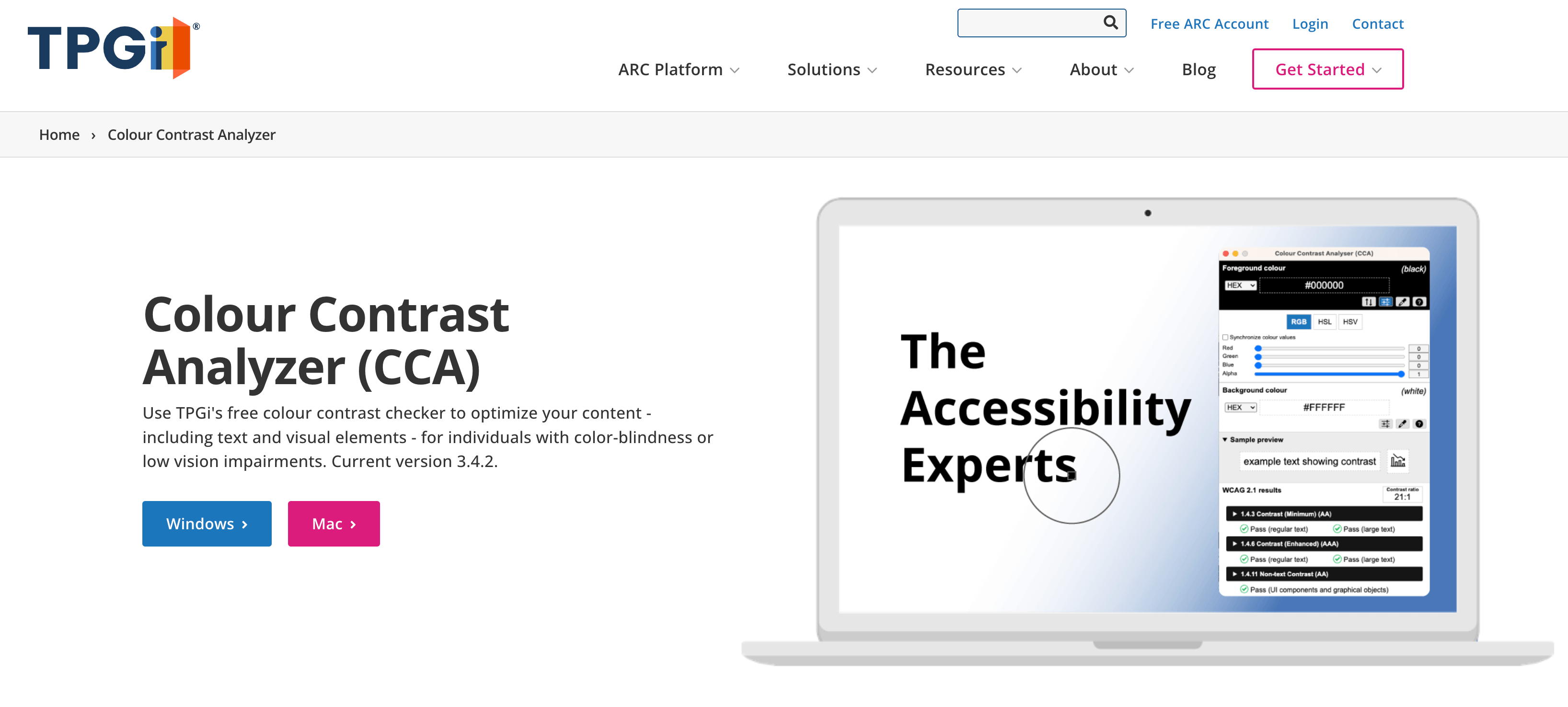Focus the site search input field

tap(1041, 23)
